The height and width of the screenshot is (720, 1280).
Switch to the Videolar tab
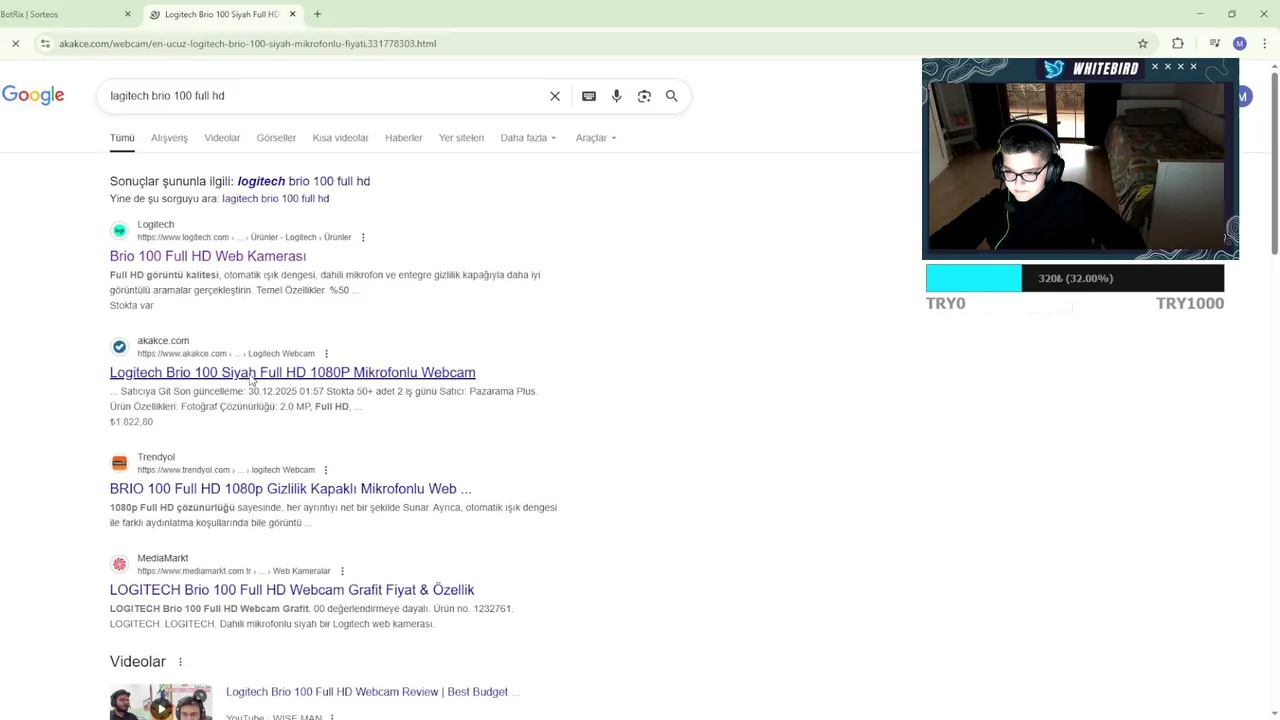pyautogui.click(x=222, y=138)
